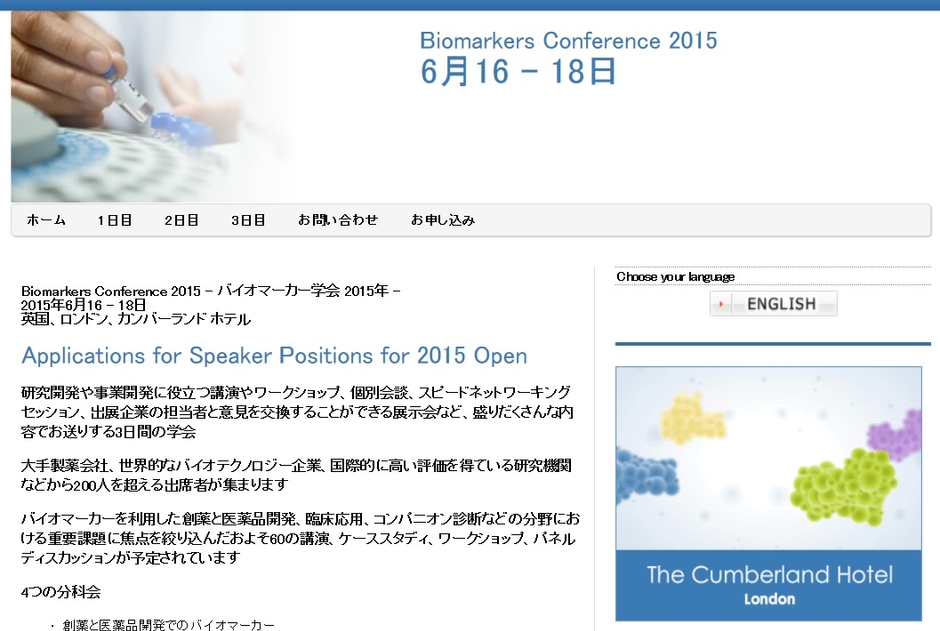Open the お申し込み registration page
The image size is (940, 631).
point(442,220)
